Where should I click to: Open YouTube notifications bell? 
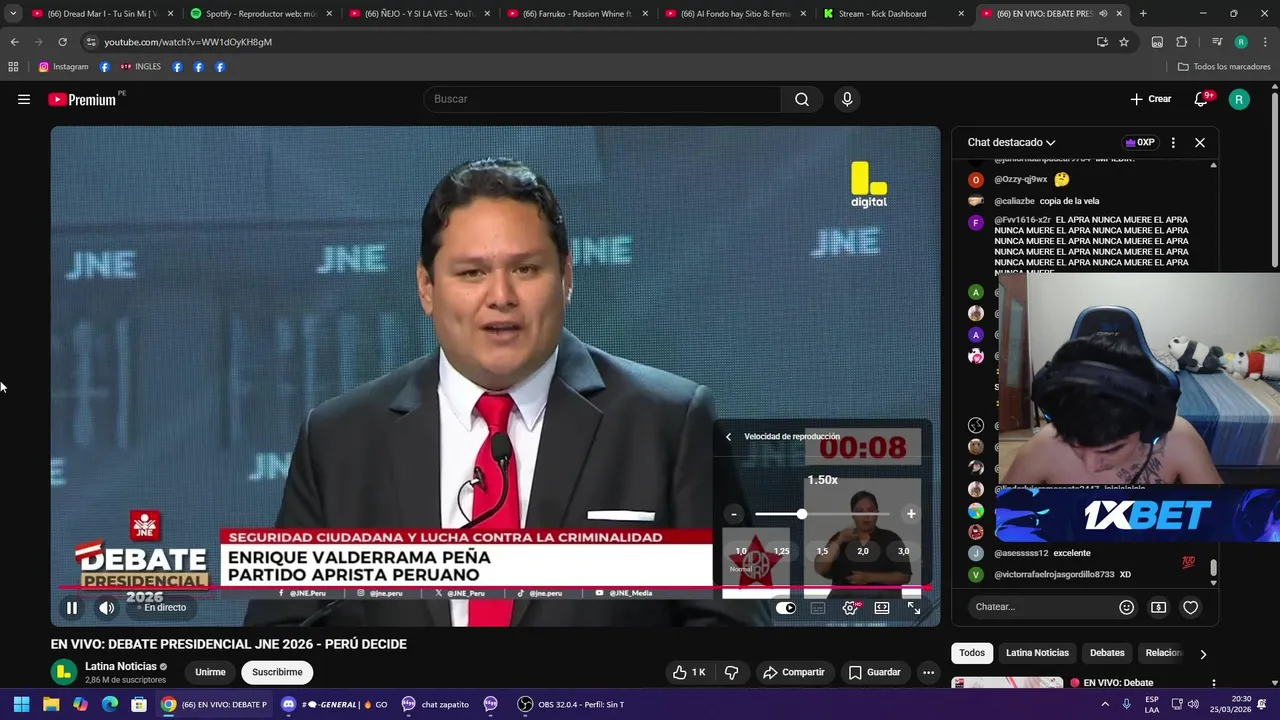point(1202,99)
